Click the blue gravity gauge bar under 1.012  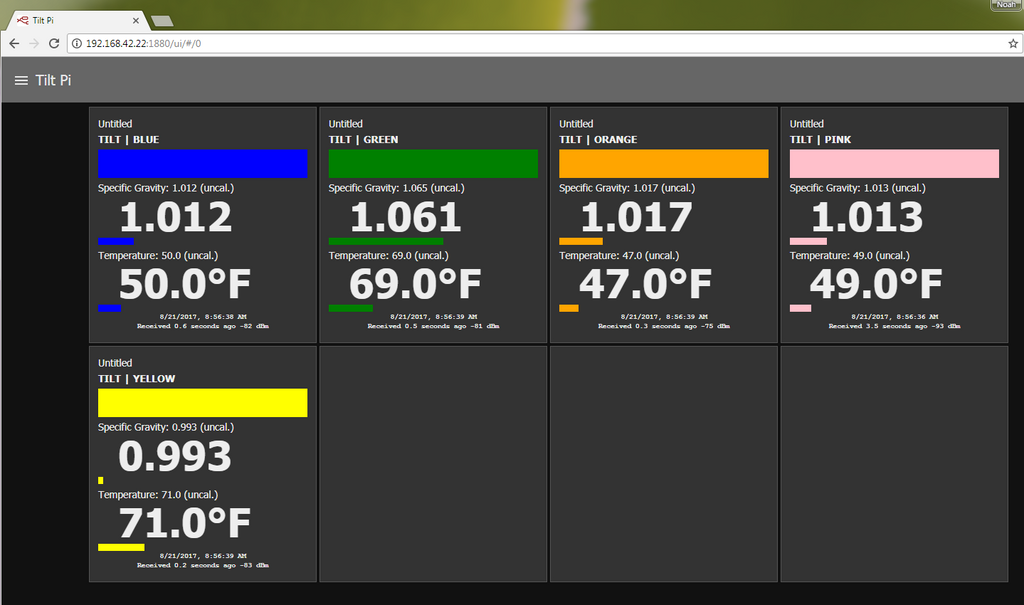tap(115, 241)
